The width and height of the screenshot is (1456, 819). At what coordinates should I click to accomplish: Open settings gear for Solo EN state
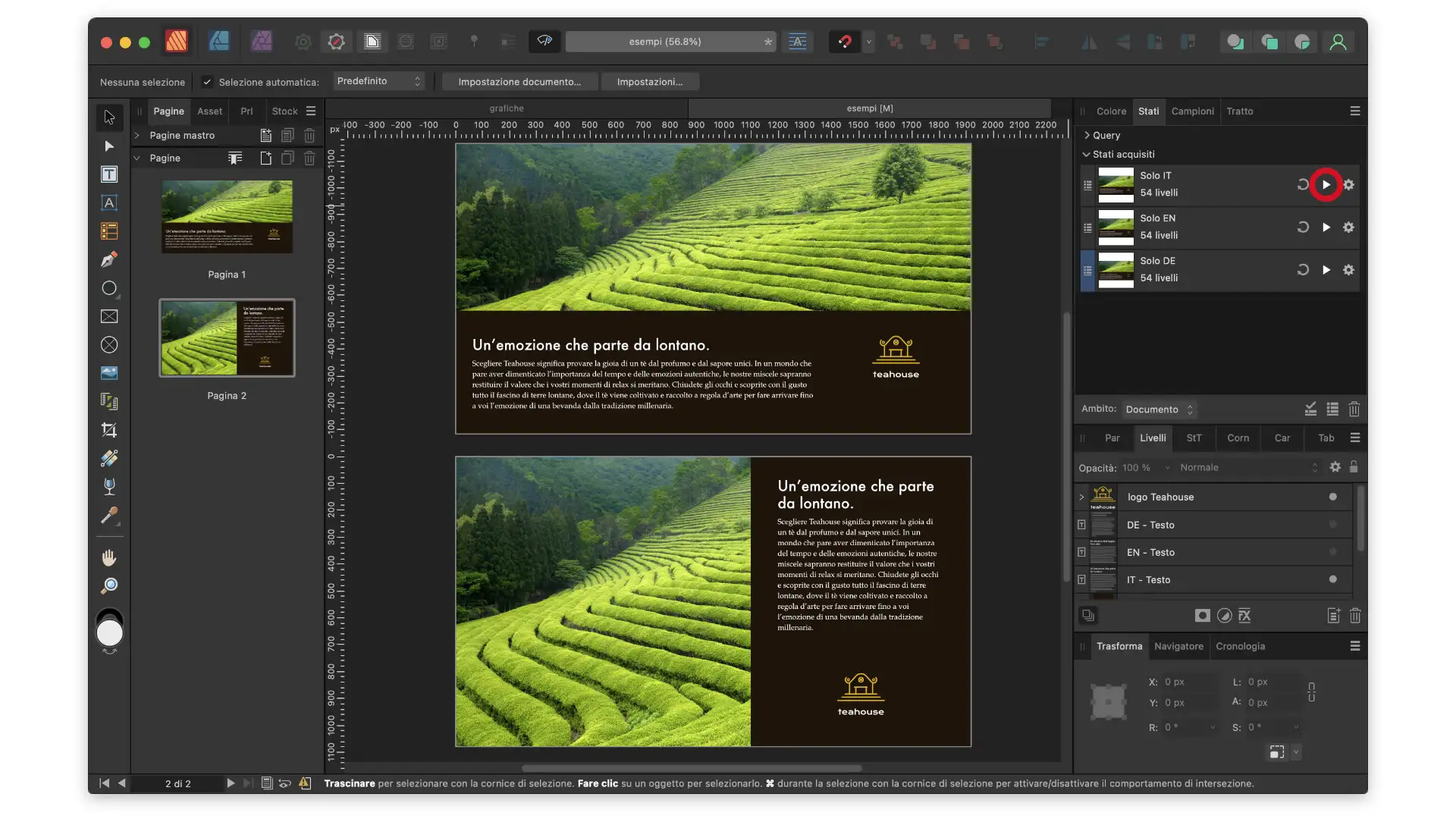[1348, 227]
